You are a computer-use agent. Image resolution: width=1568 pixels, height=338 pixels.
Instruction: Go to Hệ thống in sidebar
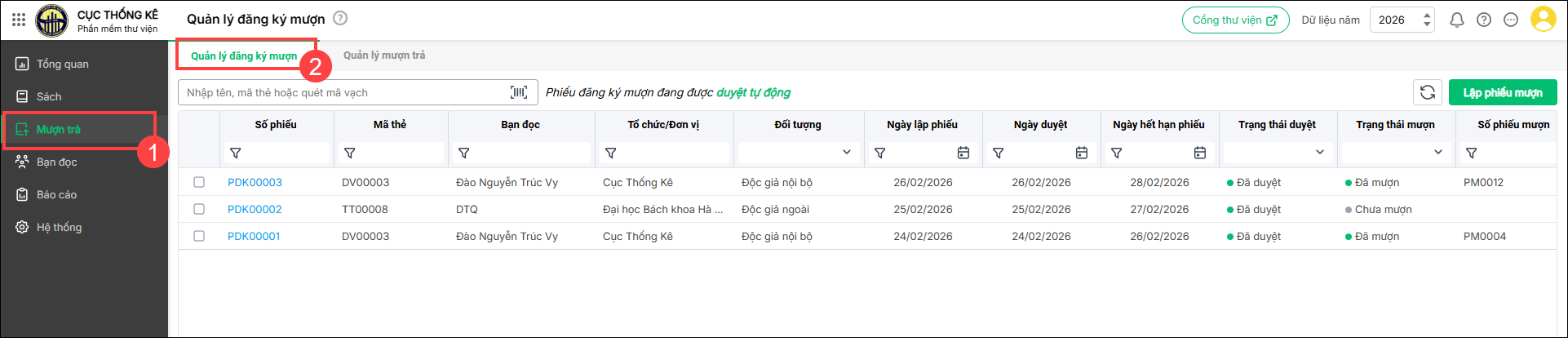(82, 227)
